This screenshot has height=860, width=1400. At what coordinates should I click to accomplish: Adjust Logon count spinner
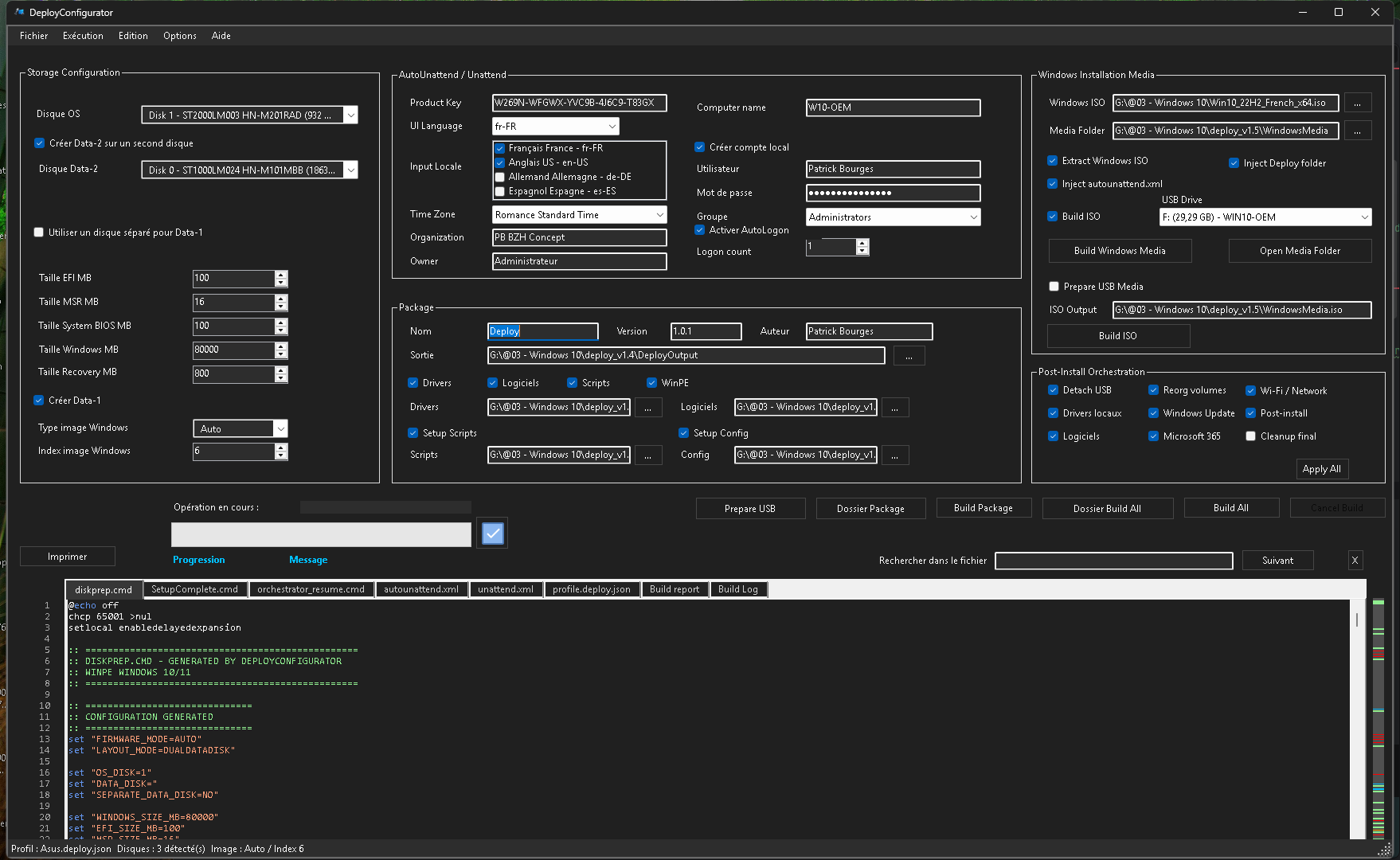(862, 247)
